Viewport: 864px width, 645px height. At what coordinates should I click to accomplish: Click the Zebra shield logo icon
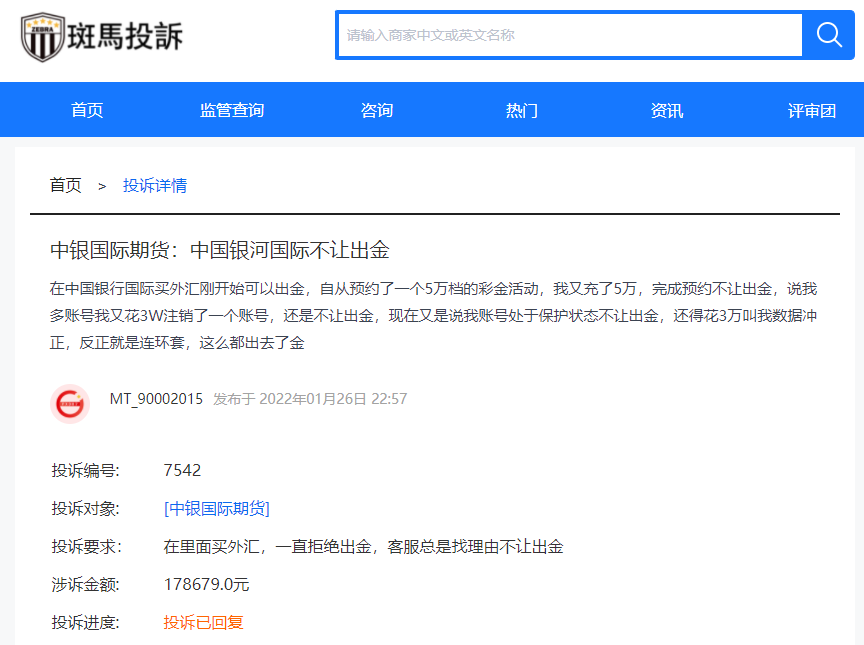click(x=42, y=37)
